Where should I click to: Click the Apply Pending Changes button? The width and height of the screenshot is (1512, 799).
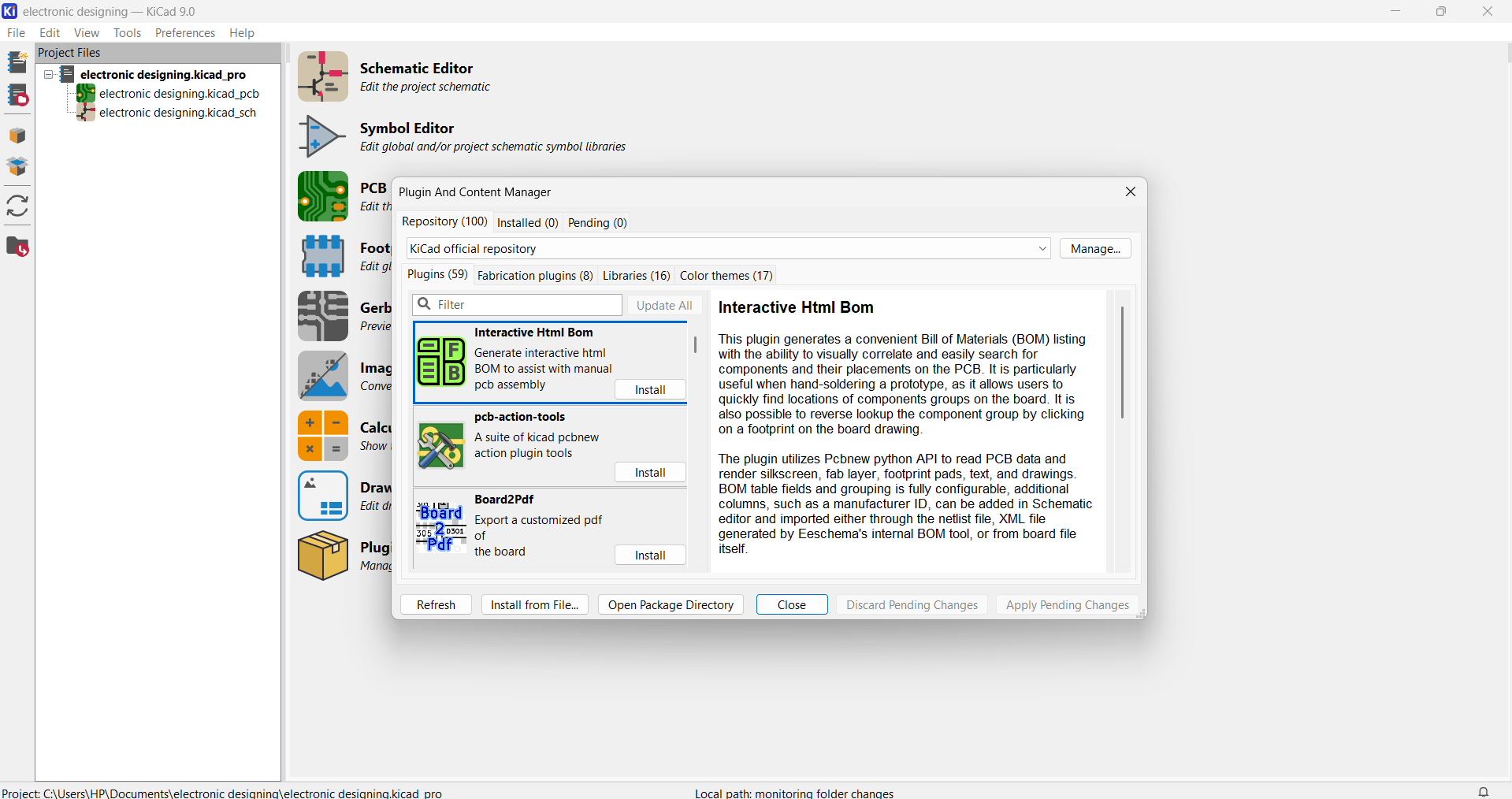[x=1068, y=605]
